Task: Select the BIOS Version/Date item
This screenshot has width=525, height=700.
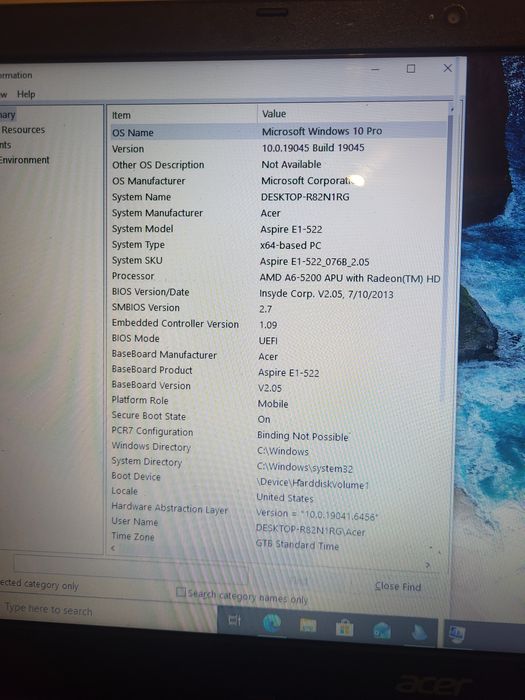Action: pyautogui.click(x=150, y=292)
